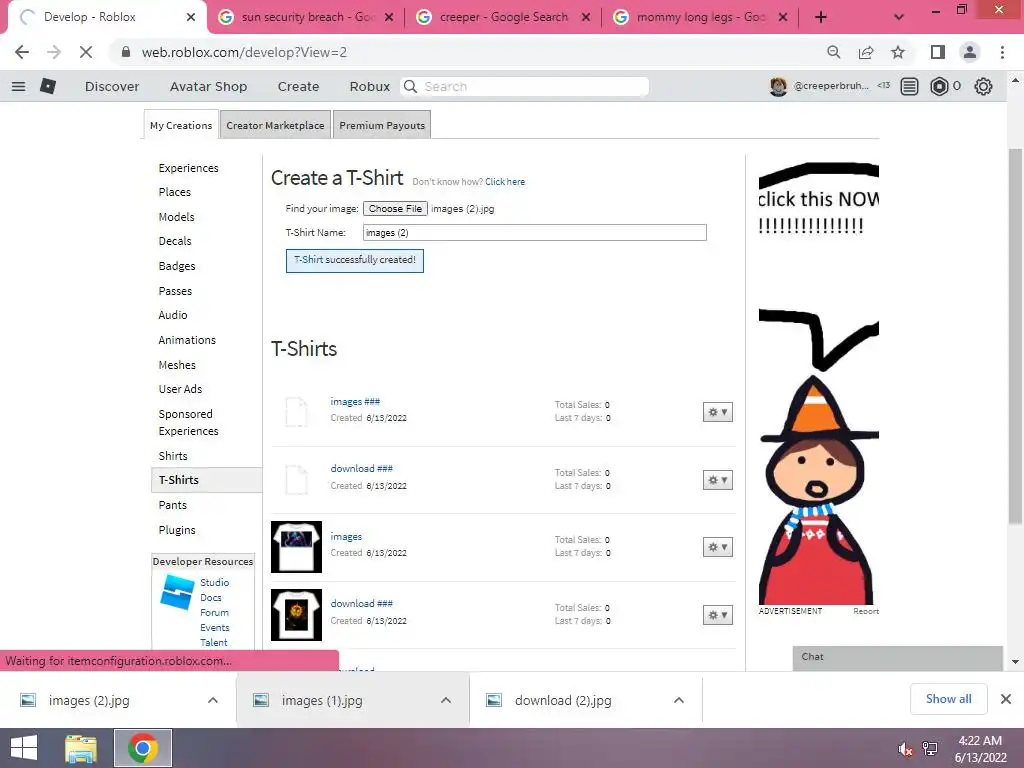Open the tab search chevron dropdown
This screenshot has height=768, width=1024.
[x=899, y=18]
